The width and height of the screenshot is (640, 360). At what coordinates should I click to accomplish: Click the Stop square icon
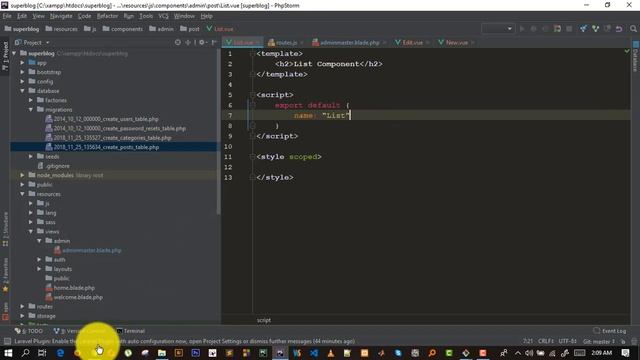click(x=569, y=29)
